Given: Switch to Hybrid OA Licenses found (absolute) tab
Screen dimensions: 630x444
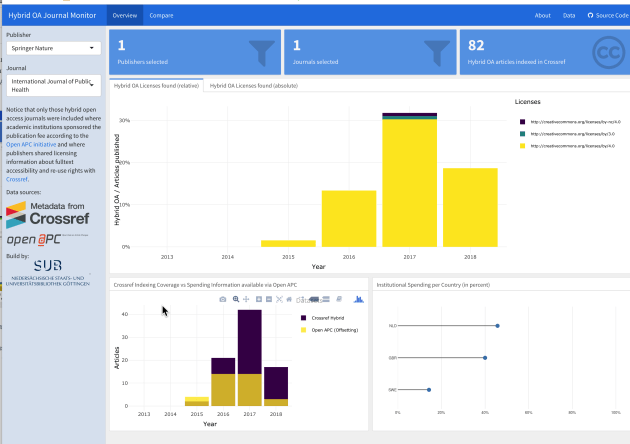Looking at the screenshot, I should click(254, 86).
